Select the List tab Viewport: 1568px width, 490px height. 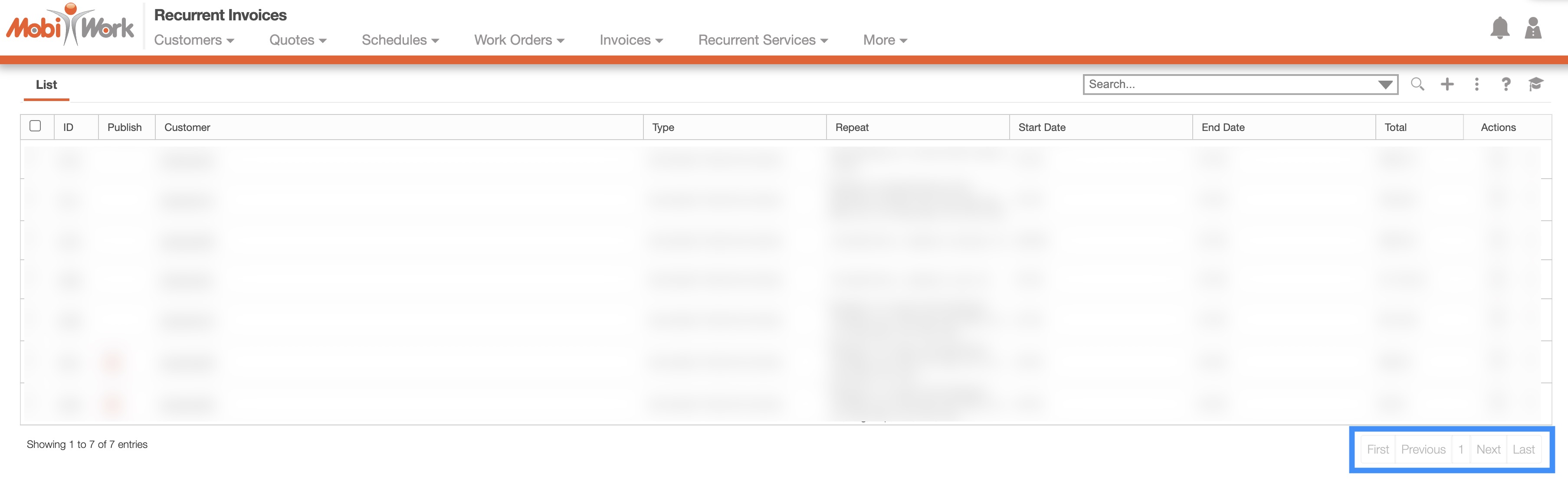(x=46, y=85)
